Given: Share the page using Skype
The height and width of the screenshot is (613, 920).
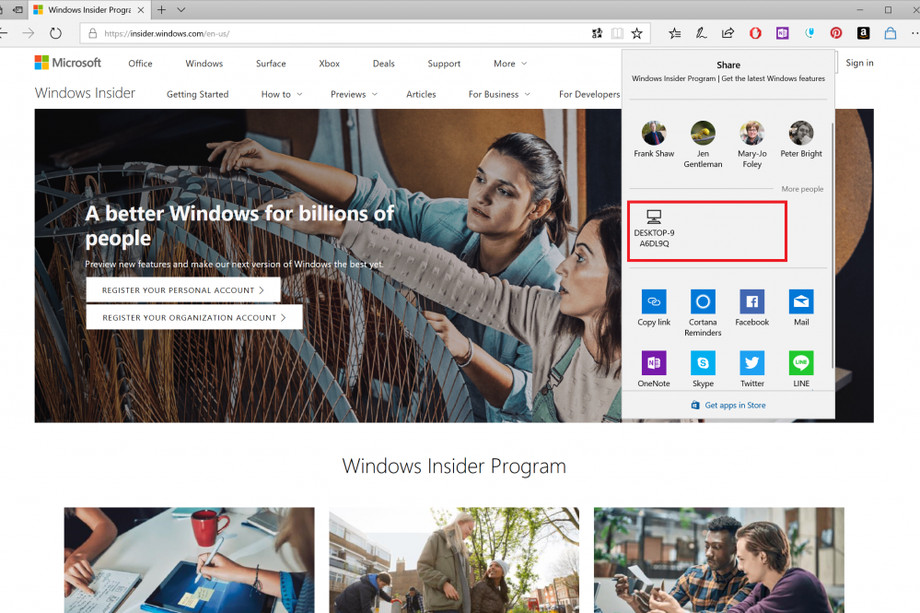Looking at the screenshot, I should coord(702,365).
